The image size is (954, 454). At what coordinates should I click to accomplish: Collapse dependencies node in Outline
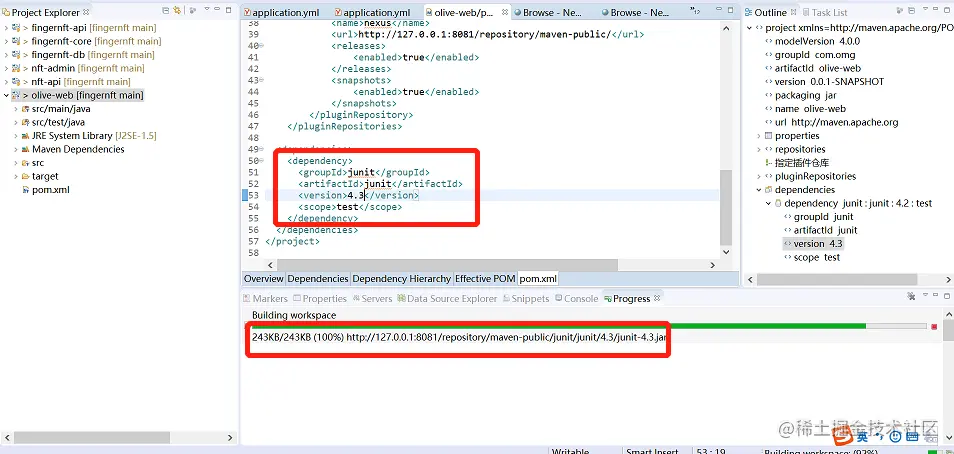point(759,190)
